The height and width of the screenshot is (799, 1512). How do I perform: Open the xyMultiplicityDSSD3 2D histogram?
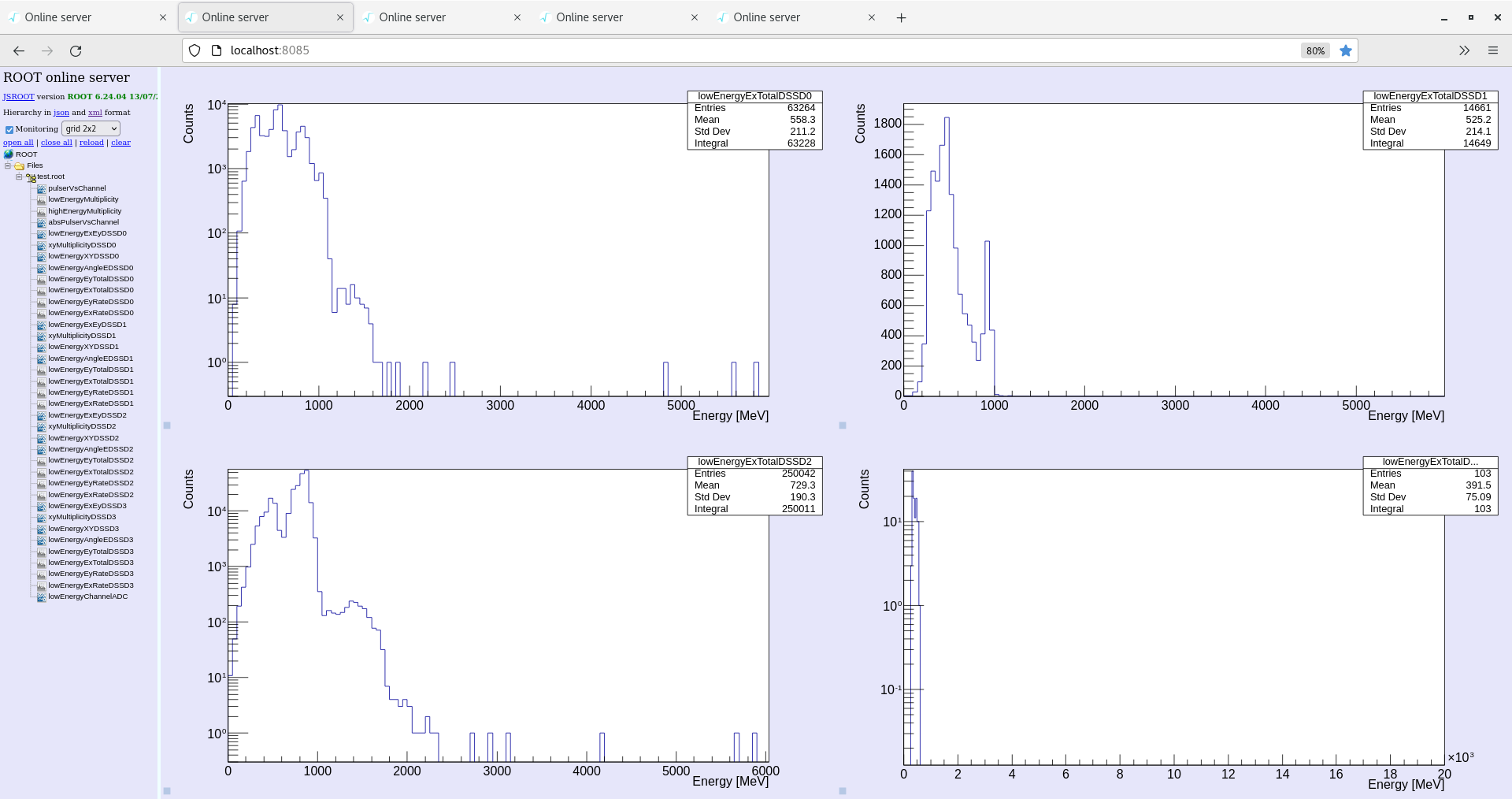81,517
